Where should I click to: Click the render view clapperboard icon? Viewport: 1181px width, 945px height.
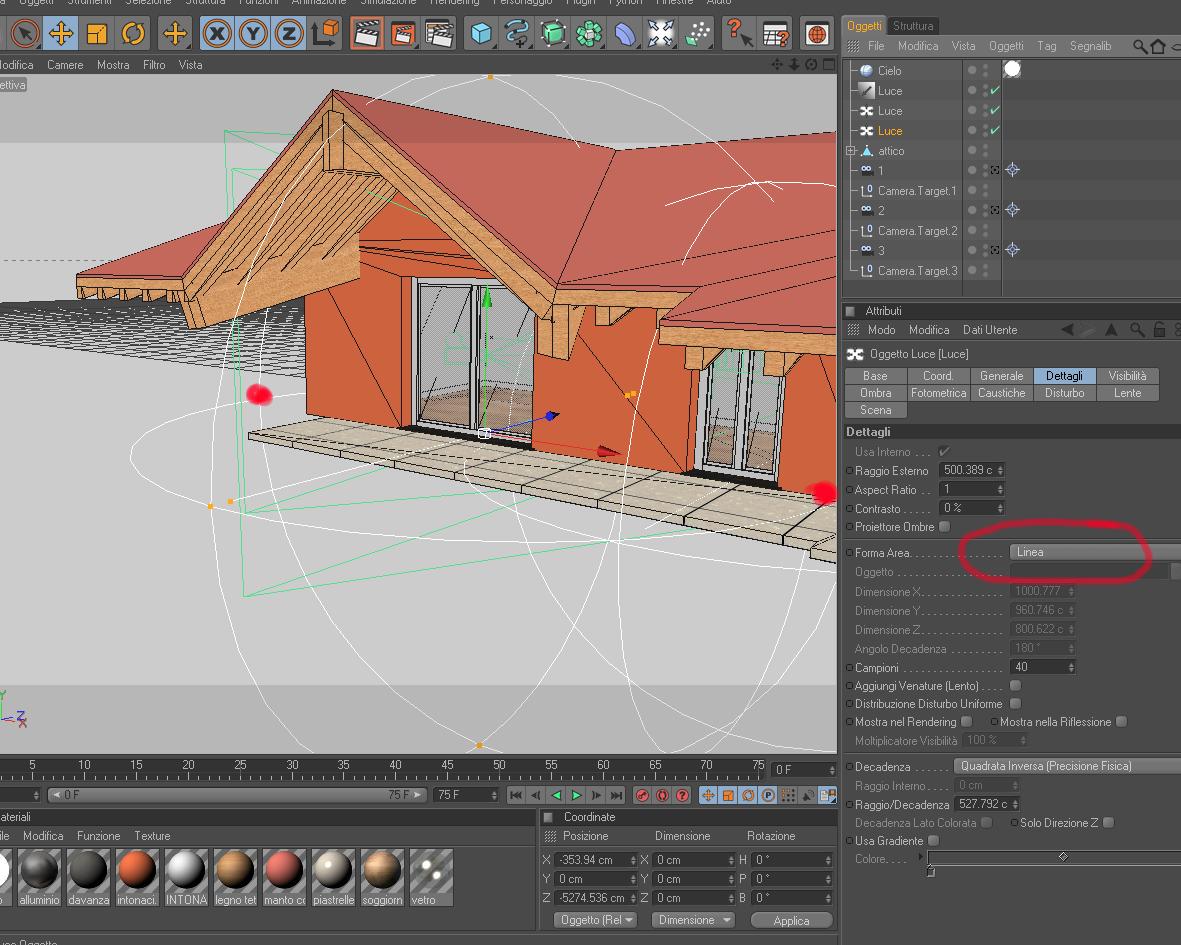(x=367, y=33)
